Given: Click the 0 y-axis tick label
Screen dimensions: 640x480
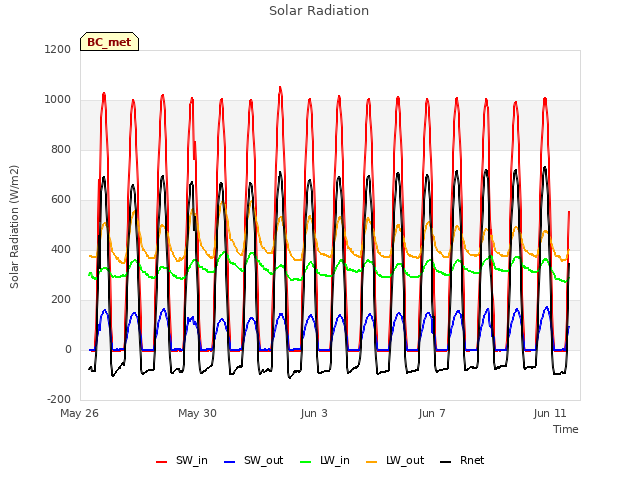Looking at the screenshot, I should (x=68, y=349).
